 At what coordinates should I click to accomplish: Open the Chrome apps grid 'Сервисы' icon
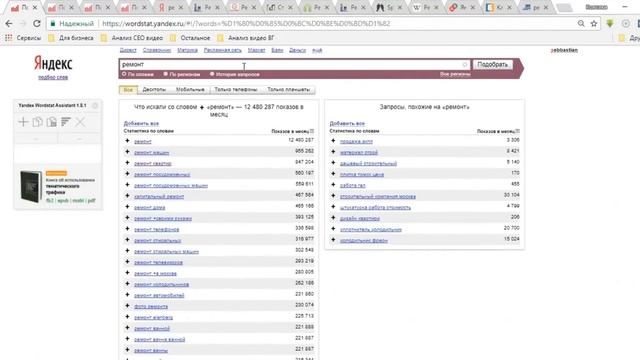pyautogui.click(x=9, y=38)
